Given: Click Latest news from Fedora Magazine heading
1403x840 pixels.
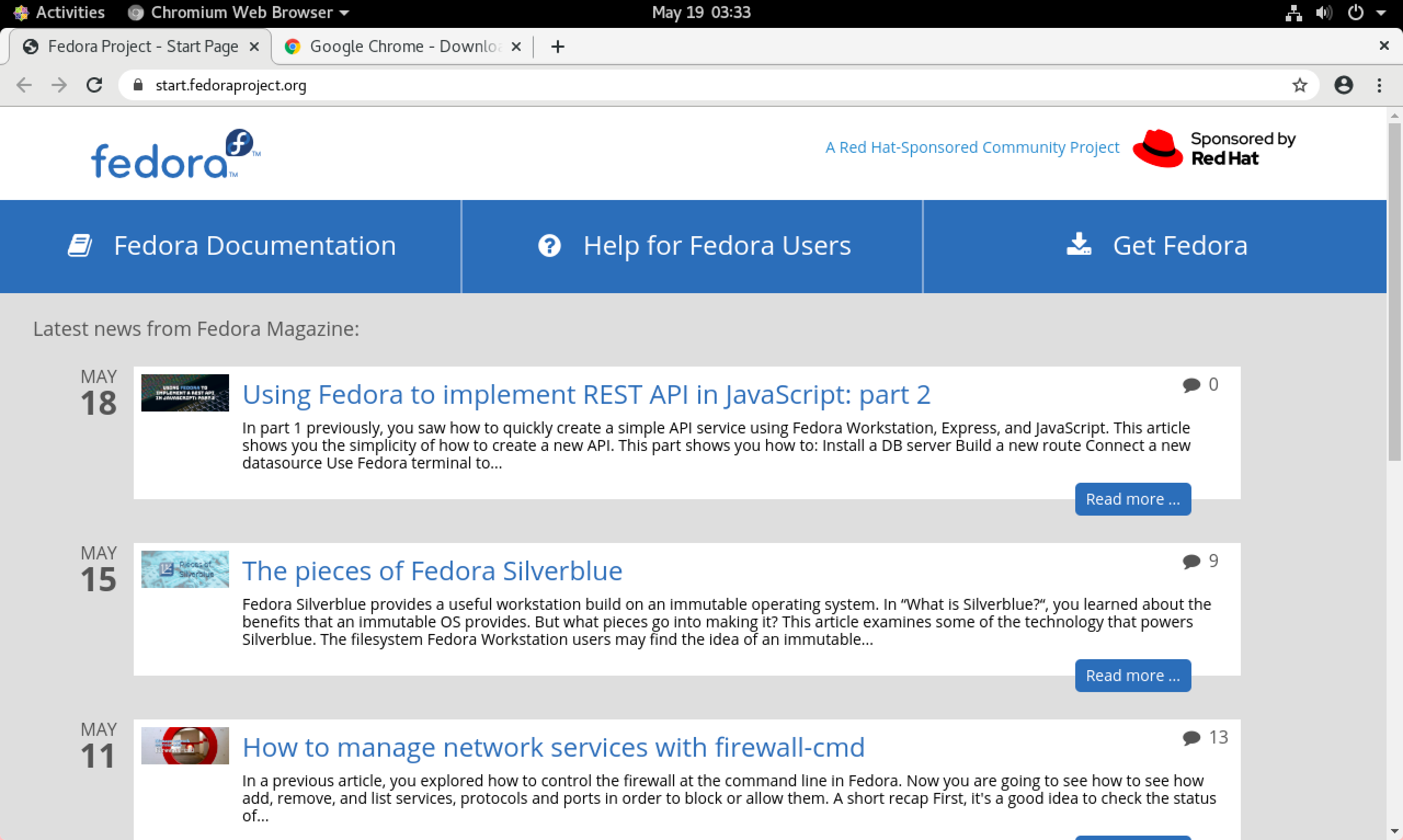Looking at the screenshot, I should point(196,329).
